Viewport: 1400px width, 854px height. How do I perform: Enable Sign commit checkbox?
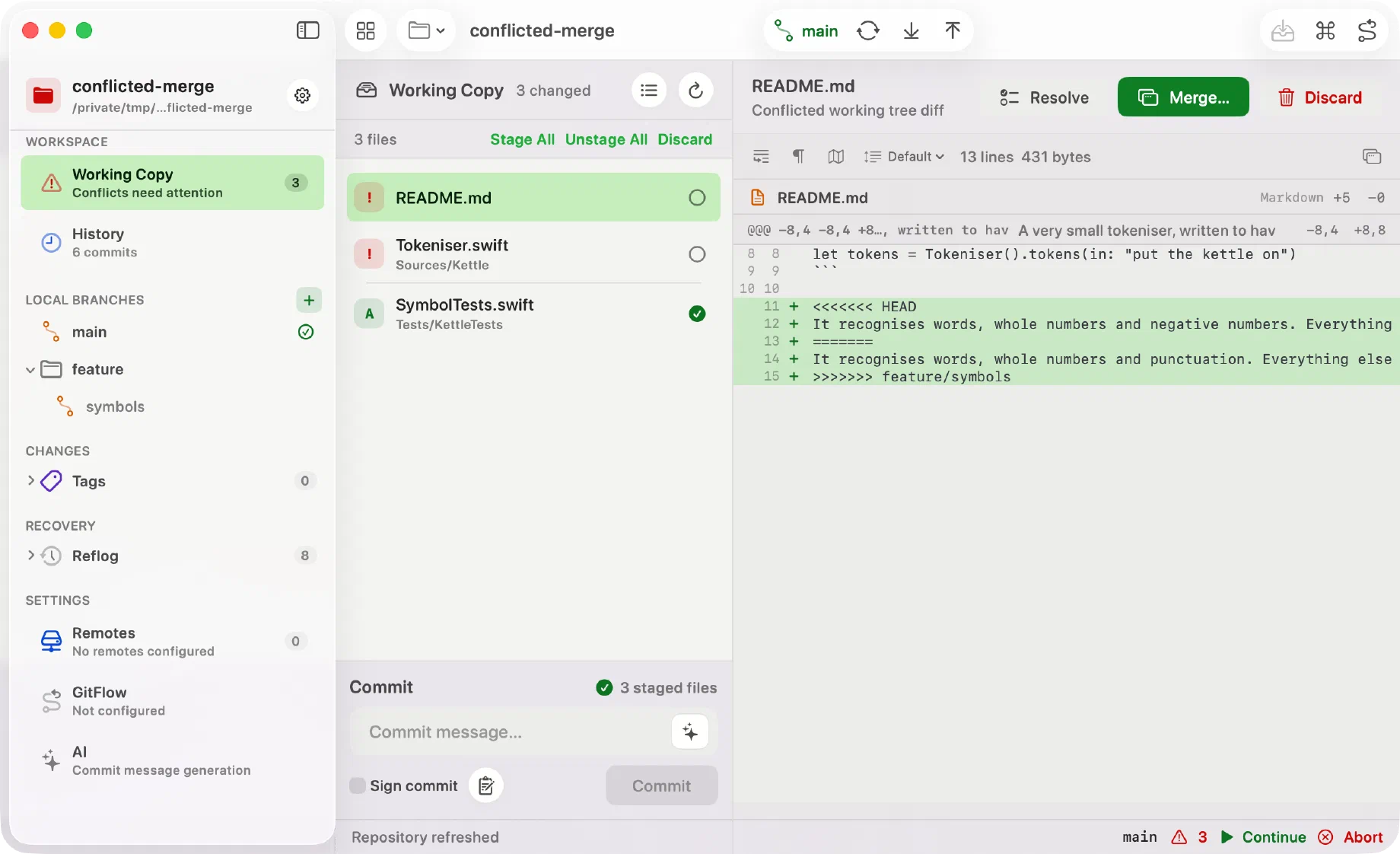(358, 785)
